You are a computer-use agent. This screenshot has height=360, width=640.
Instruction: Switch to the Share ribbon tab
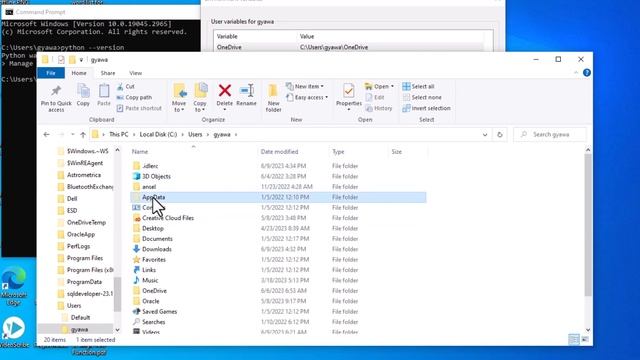coord(108,73)
